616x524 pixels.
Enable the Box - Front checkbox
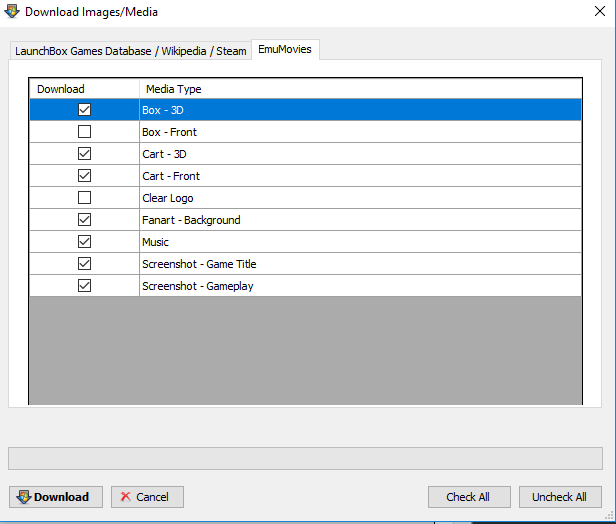(x=84, y=132)
